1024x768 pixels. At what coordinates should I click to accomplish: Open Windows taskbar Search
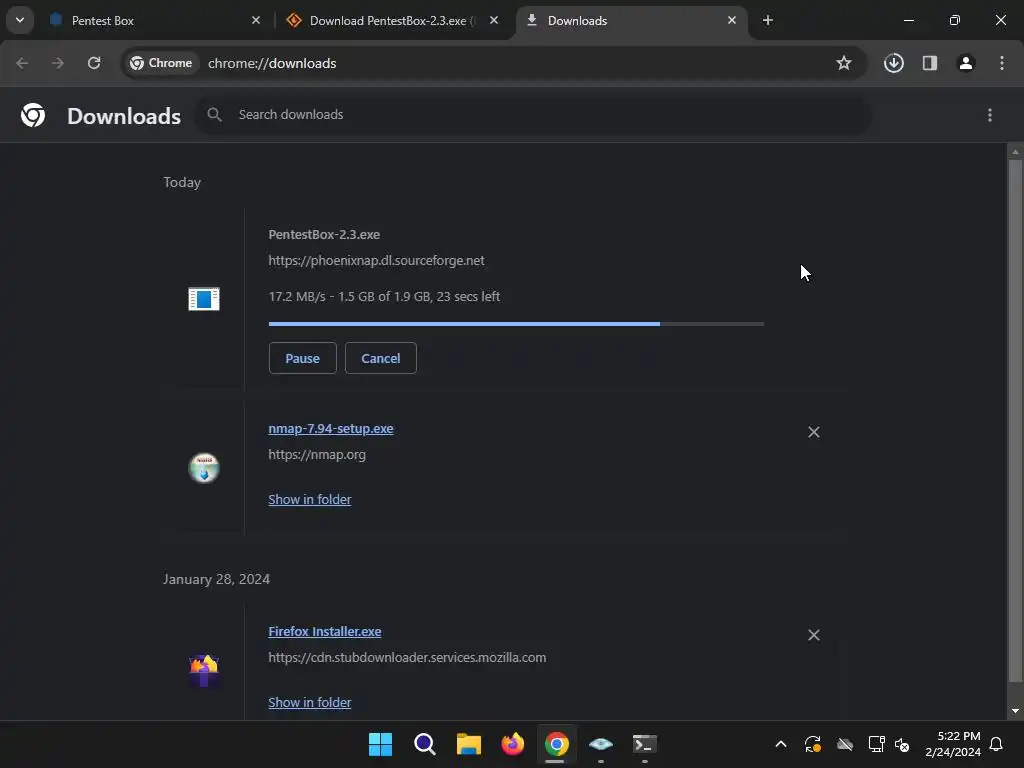(424, 744)
